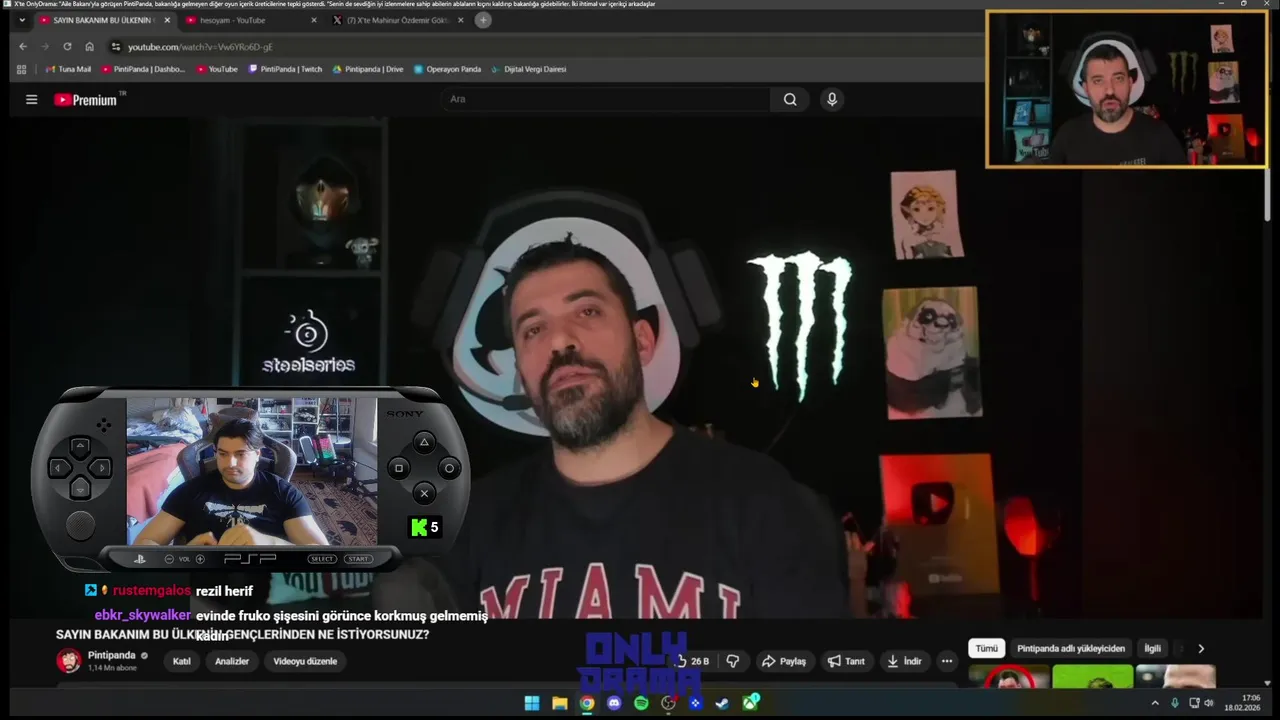Download the video with İndir
Image resolution: width=1280 pixels, height=720 pixels.
(904, 661)
